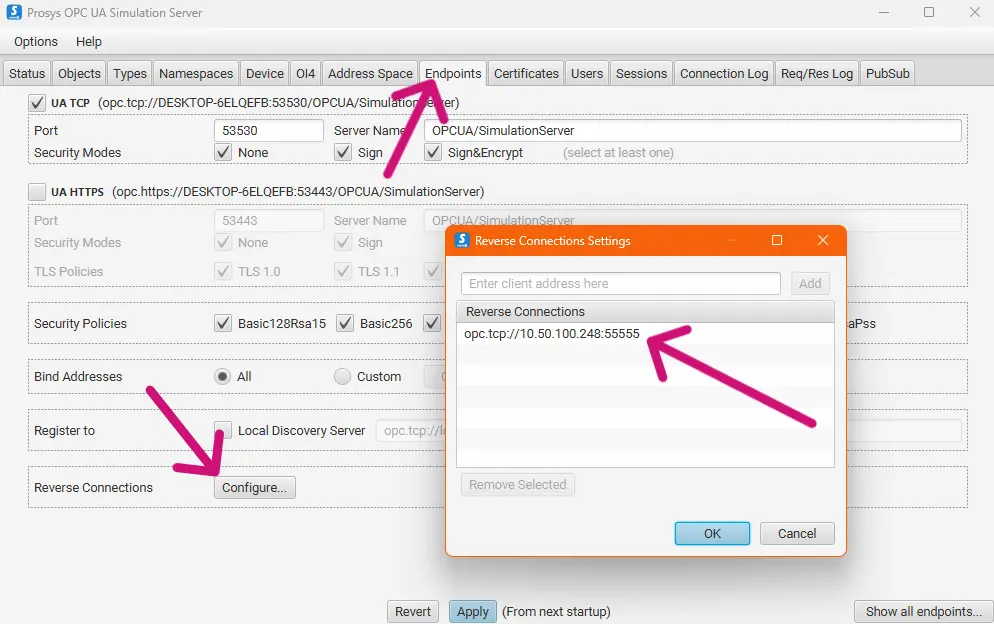Click the Prosys app icon in title bar
The height and width of the screenshot is (624, 994).
click(14, 12)
